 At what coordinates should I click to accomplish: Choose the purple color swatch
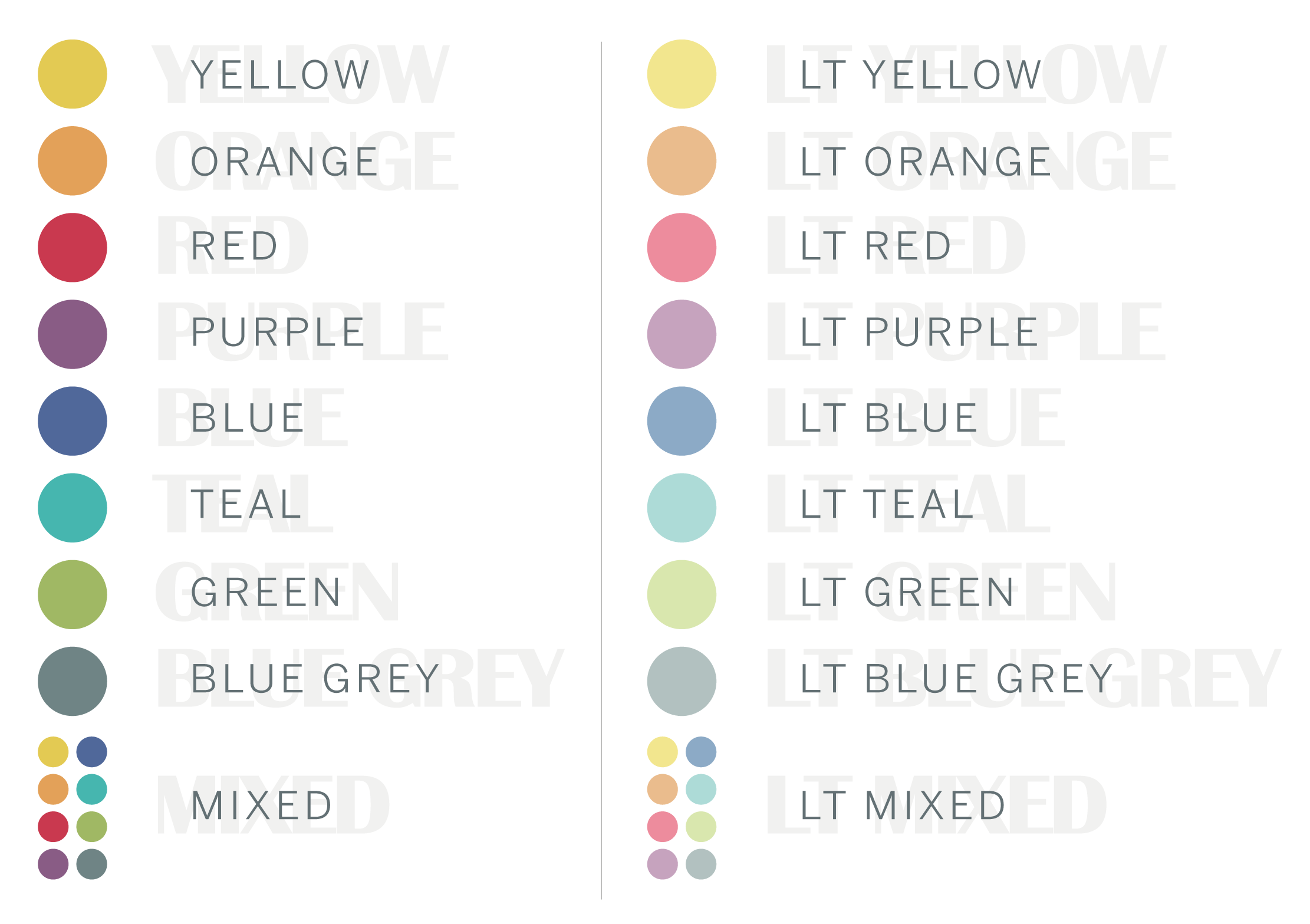click(x=73, y=334)
